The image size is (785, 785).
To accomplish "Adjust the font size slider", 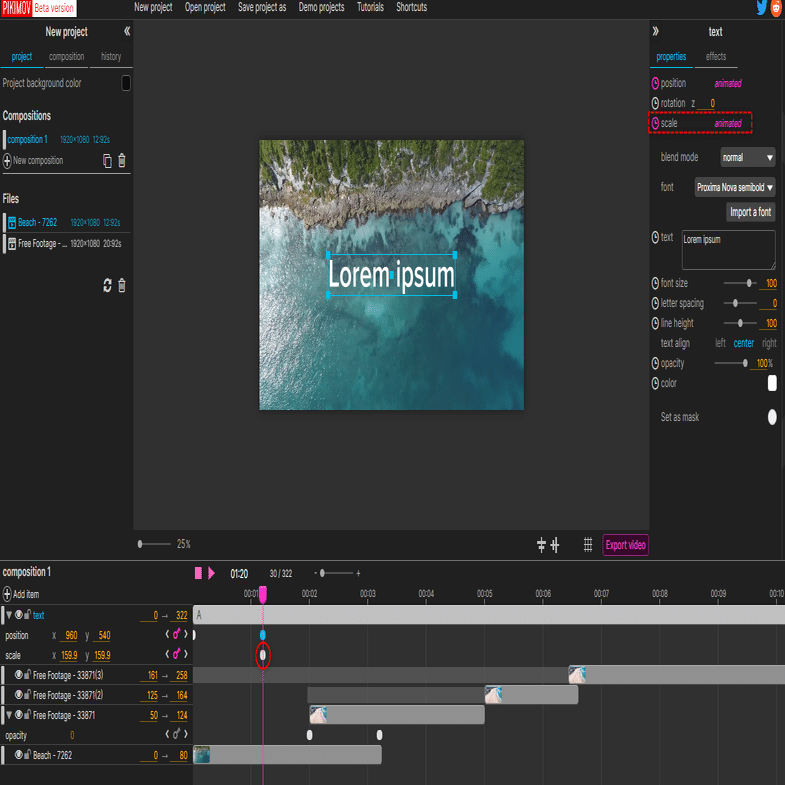I will 740,283.
